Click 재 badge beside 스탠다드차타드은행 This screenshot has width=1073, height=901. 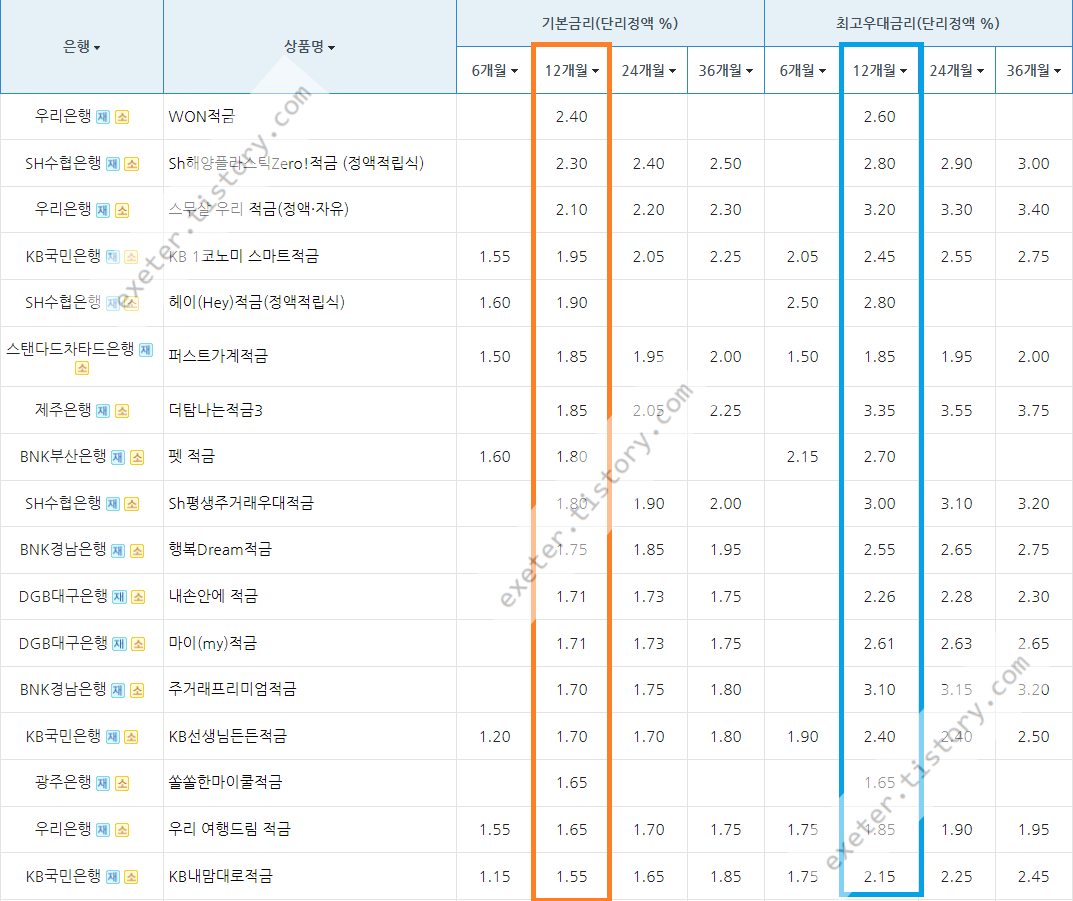[x=146, y=350]
